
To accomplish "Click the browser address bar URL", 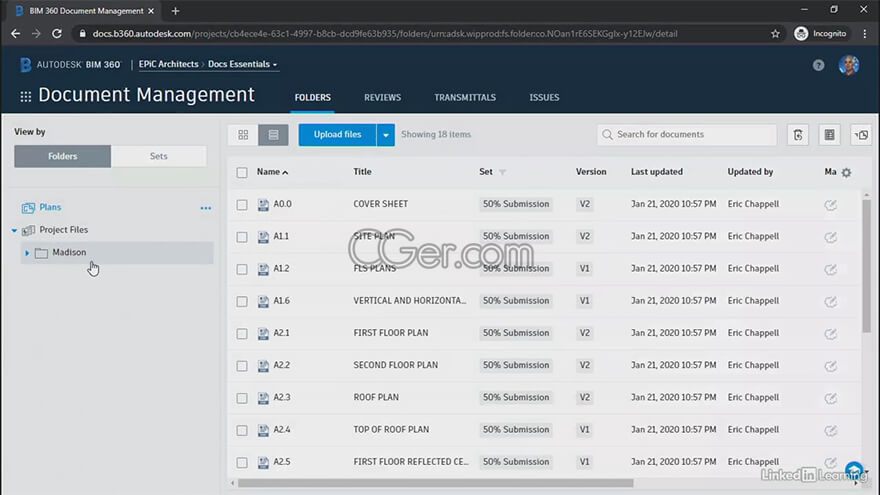I will click(385, 34).
